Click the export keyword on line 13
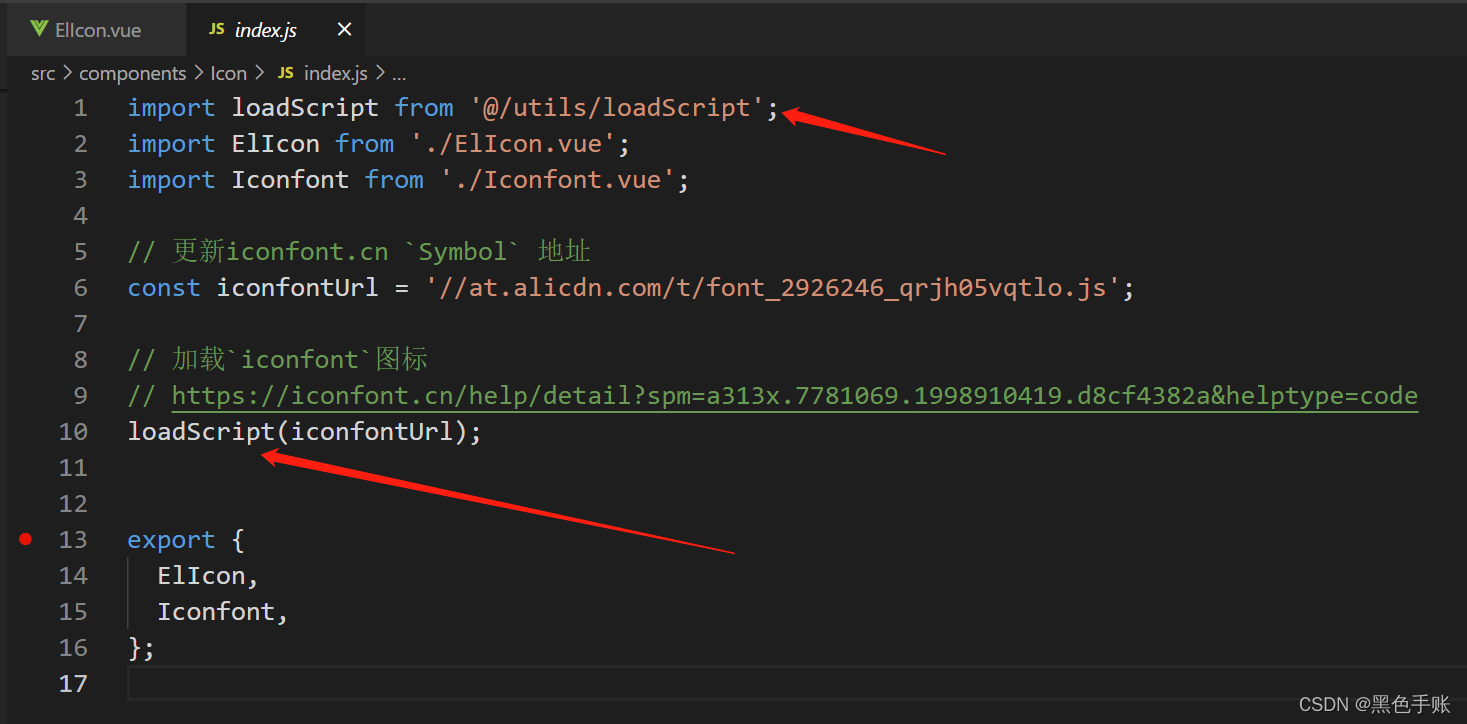1467x724 pixels. click(170, 539)
